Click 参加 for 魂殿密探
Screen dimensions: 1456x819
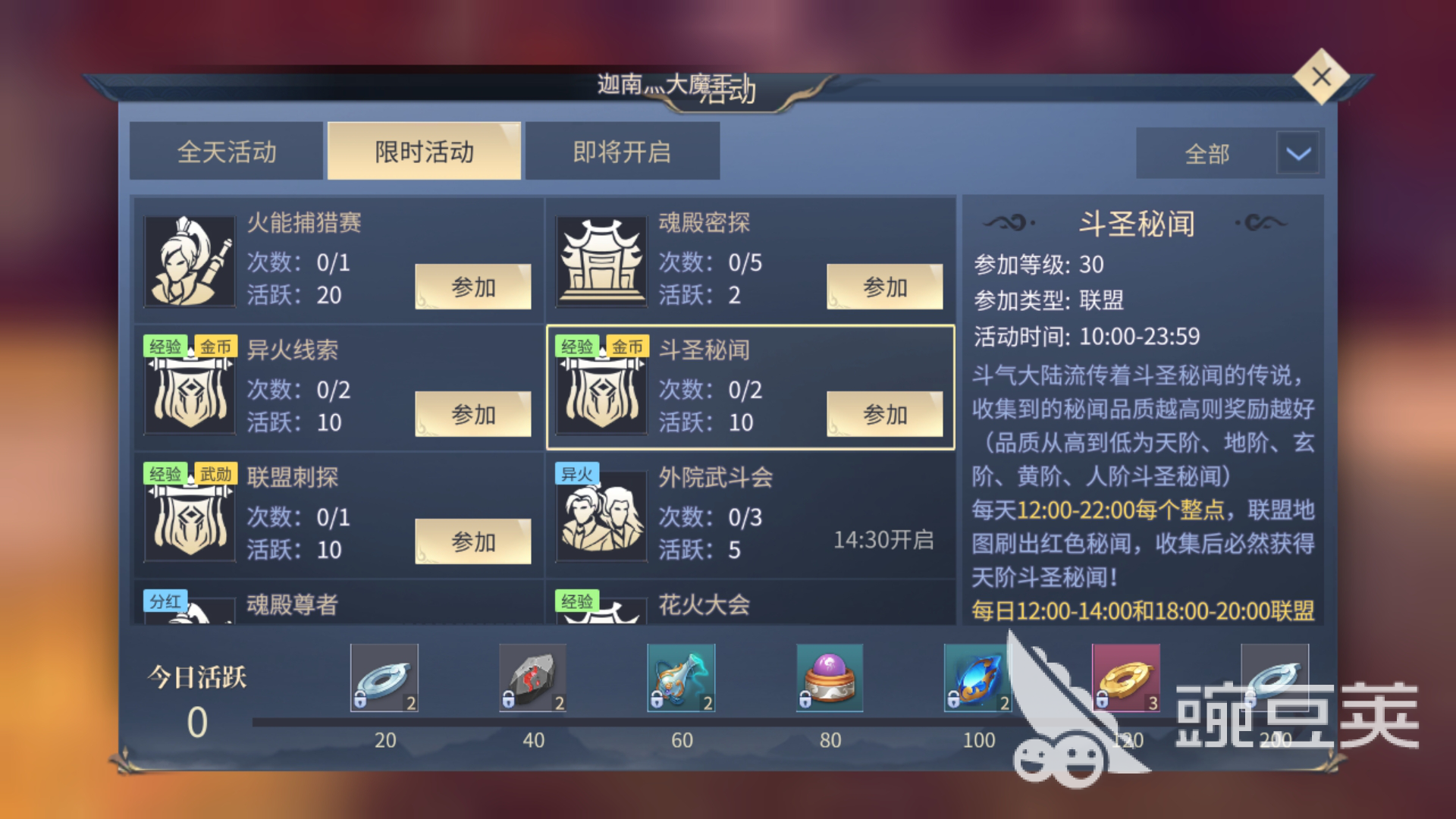coord(885,287)
